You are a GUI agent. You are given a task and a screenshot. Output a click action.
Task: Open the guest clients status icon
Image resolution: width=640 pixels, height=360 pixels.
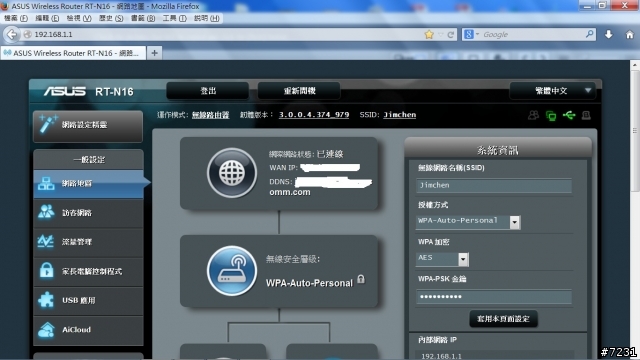pyautogui.click(x=533, y=116)
